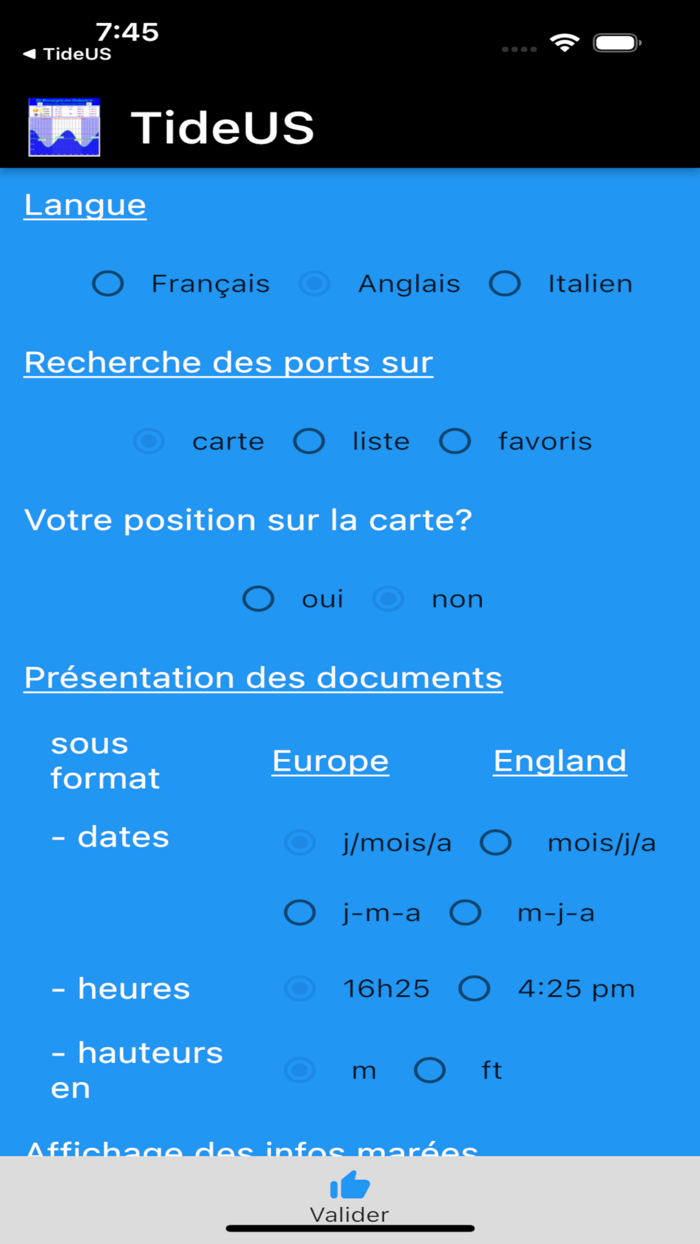Select j-m-a date format
Viewport: 700px width, 1244px height.
pos(300,913)
